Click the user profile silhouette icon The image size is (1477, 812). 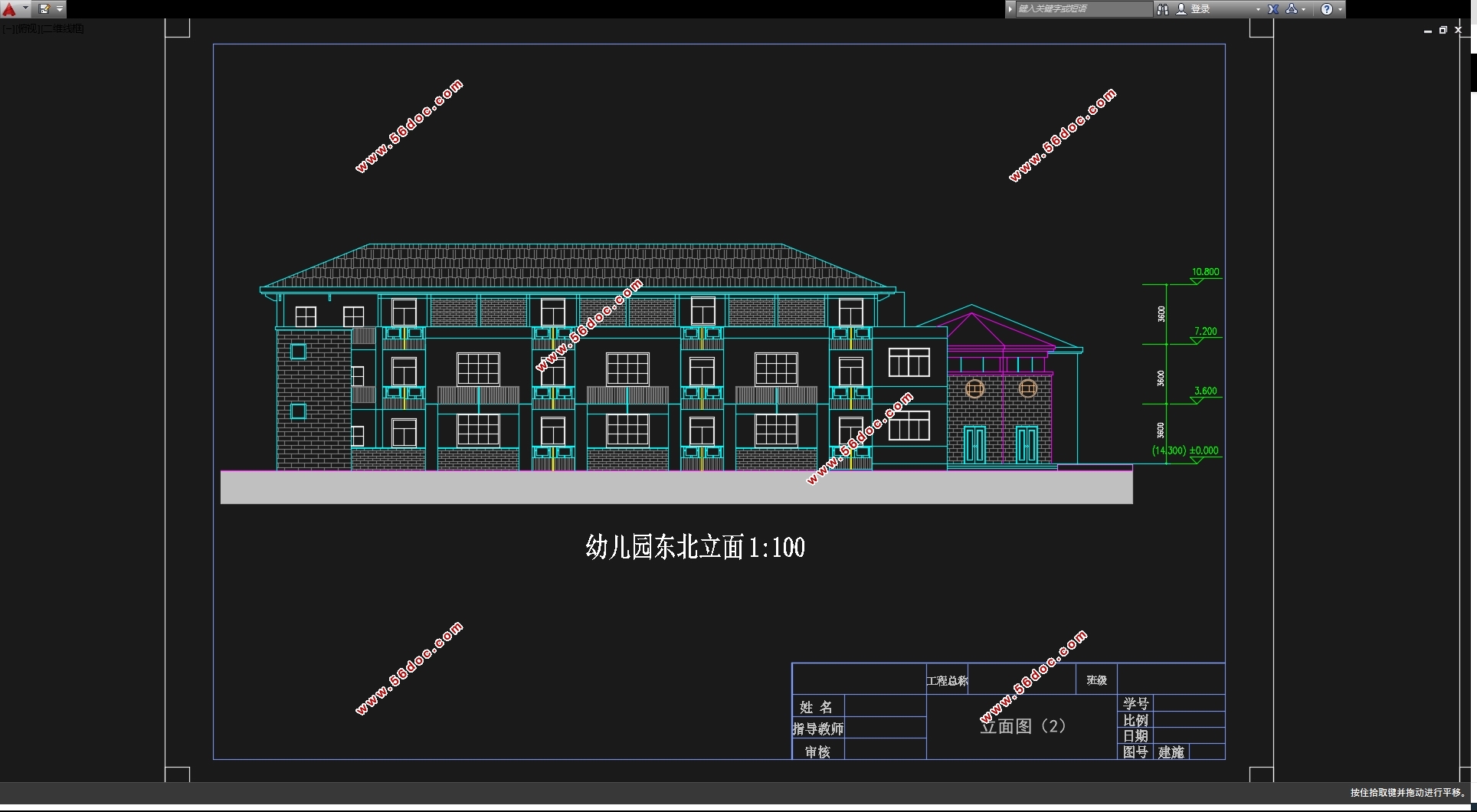1181,9
